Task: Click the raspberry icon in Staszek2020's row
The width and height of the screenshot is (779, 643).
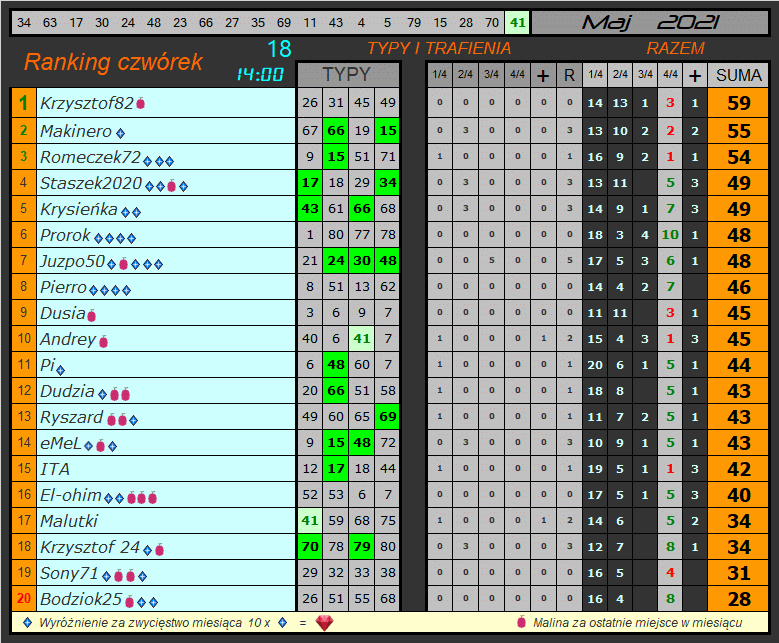Action: click(171, 186)
